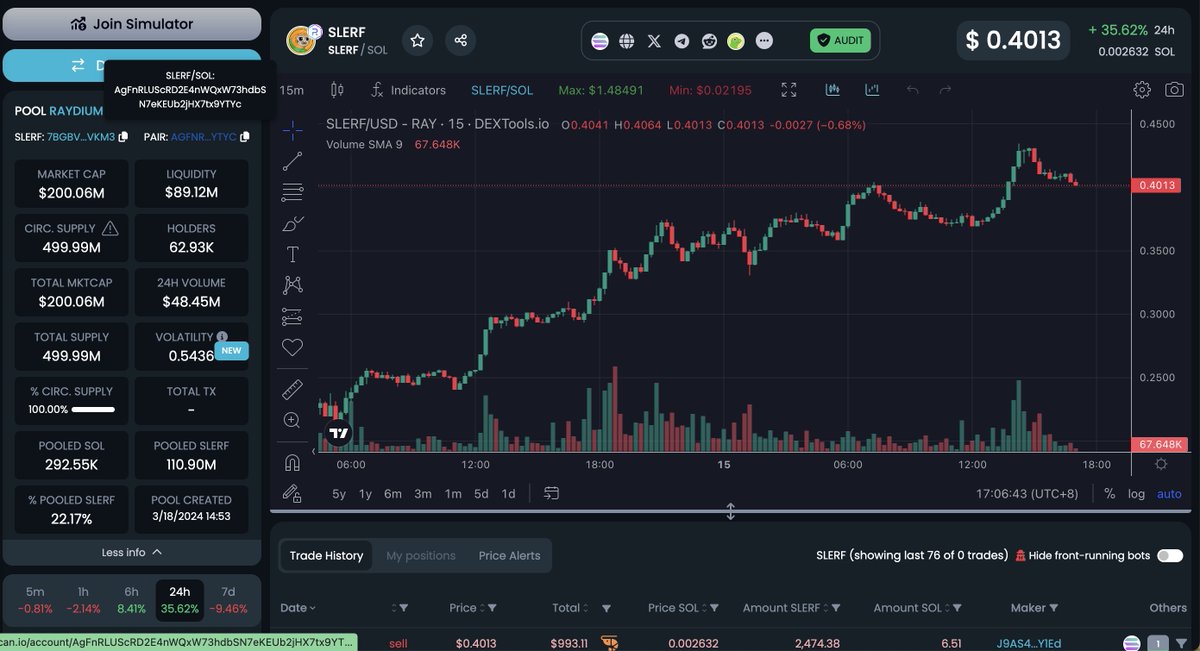Open the go-to-date calendar icon
The width and height of the screenshot is (1200, 651).
point(551,493)
